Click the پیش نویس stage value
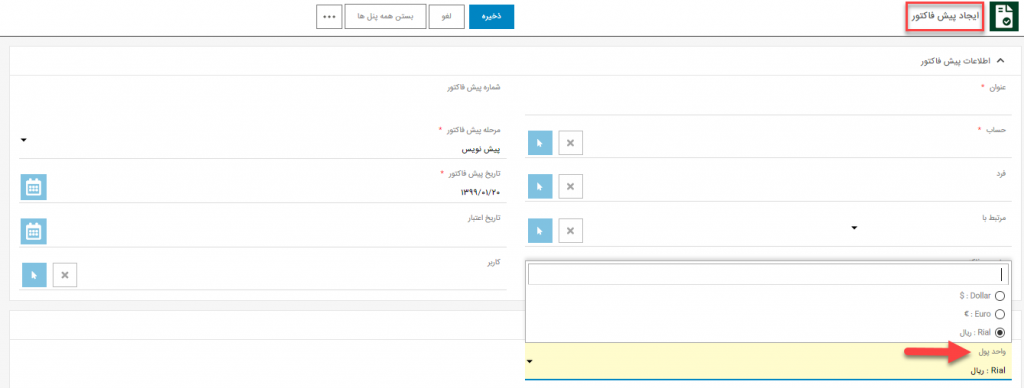1024x388 pixels. tap(481, 149)
